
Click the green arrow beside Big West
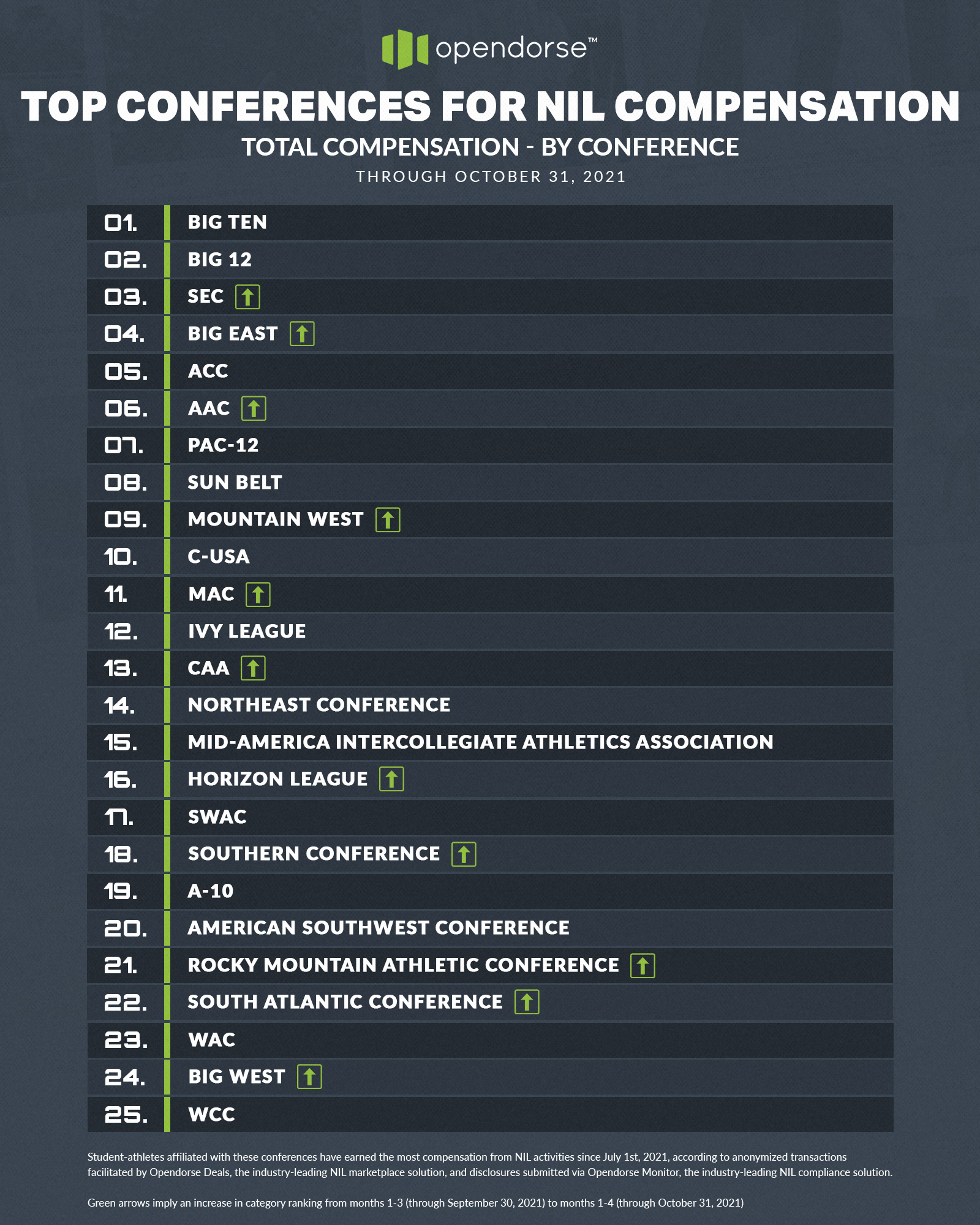point(309,1077)
